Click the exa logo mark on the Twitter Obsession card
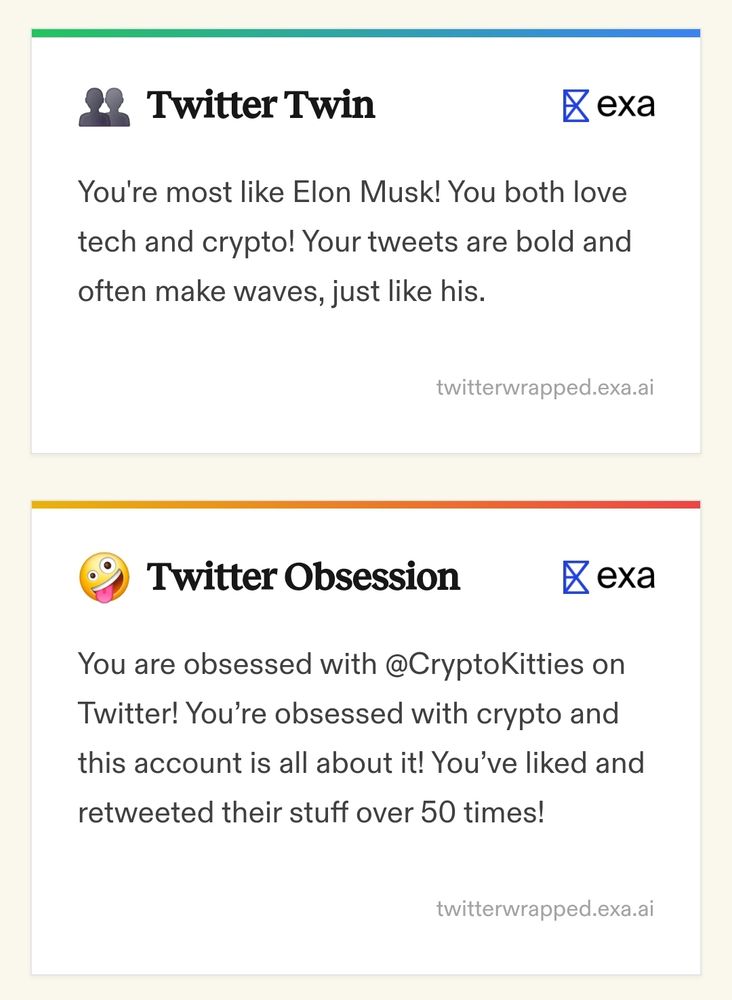Viewport: 732px width, 1000px height. [576, 577]
